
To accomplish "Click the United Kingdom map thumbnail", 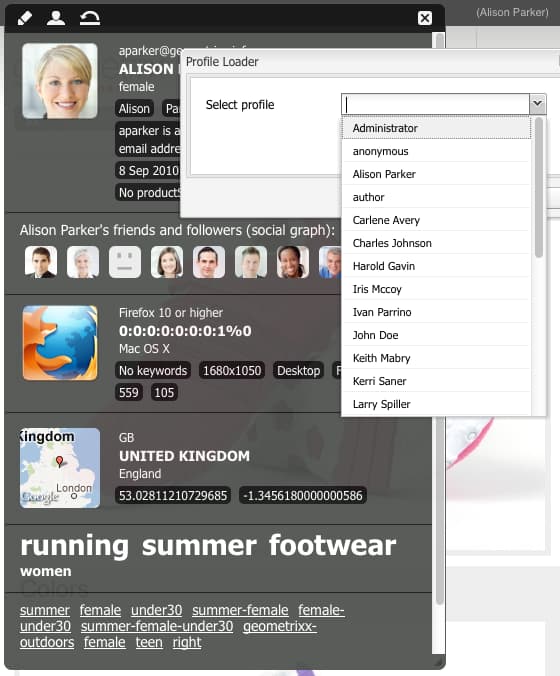I will (60, 468).
